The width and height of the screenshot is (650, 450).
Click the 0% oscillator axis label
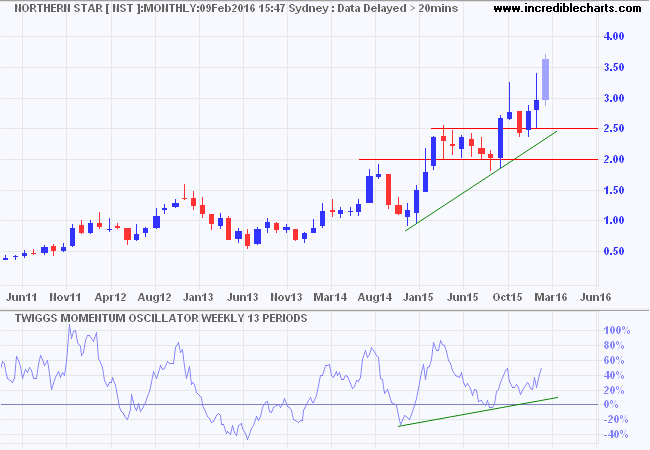coord(611,405)
